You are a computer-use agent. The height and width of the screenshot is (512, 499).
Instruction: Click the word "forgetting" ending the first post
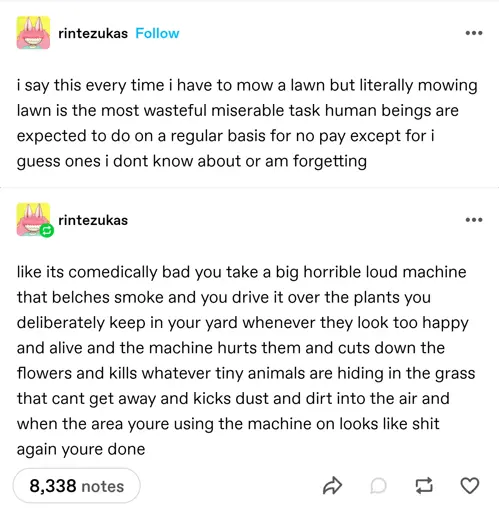coord(330,162)
